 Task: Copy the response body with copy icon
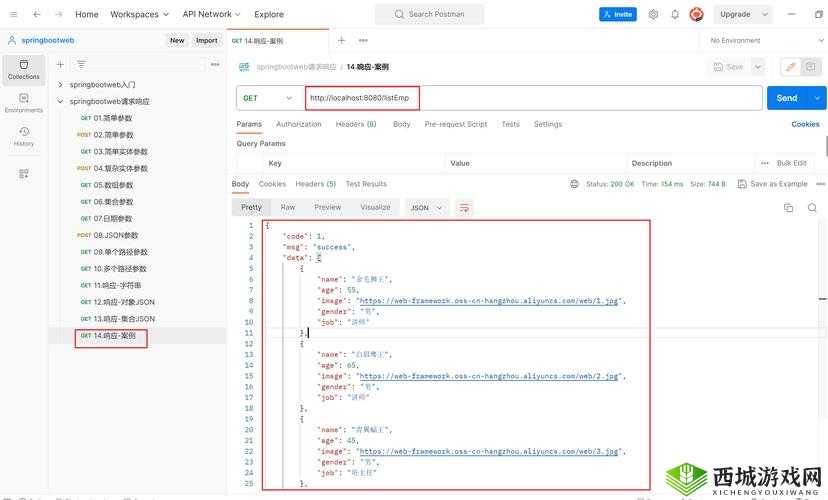click(x=788, y=207)
